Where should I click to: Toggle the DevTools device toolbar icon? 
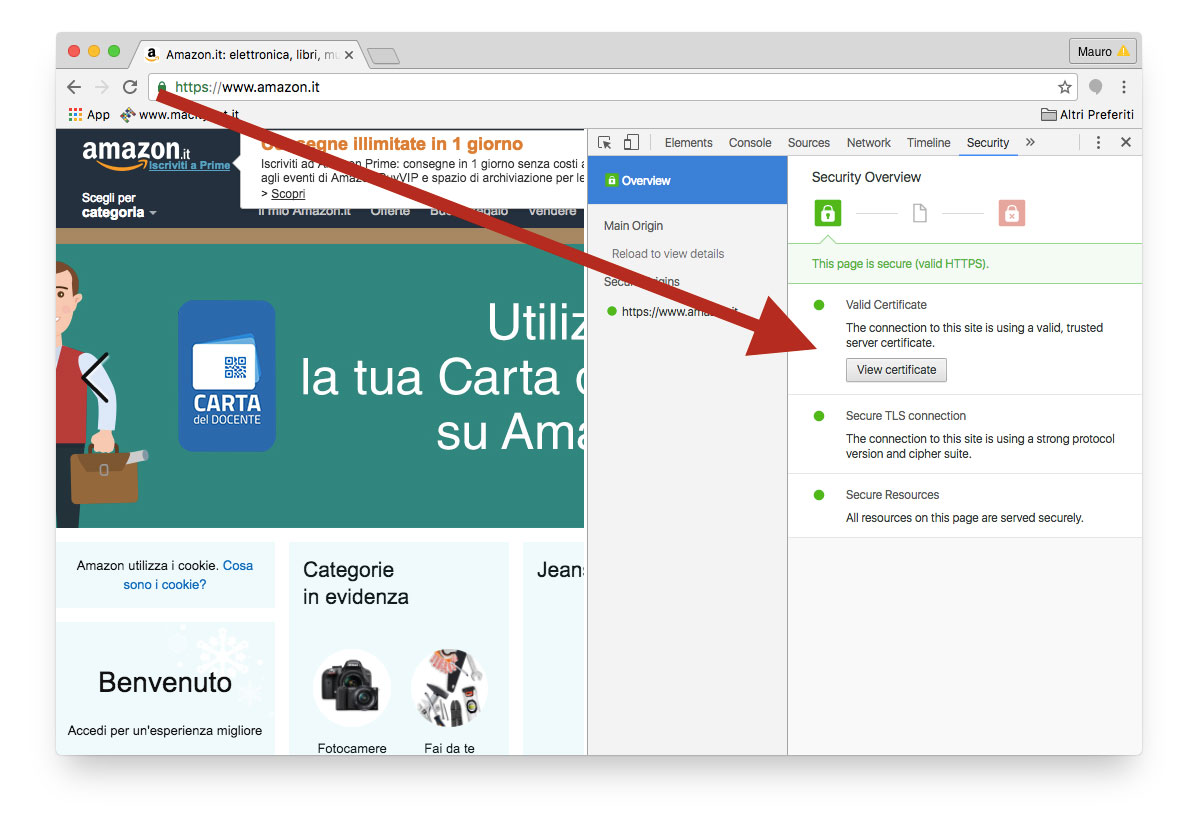(x=631, y=142)
